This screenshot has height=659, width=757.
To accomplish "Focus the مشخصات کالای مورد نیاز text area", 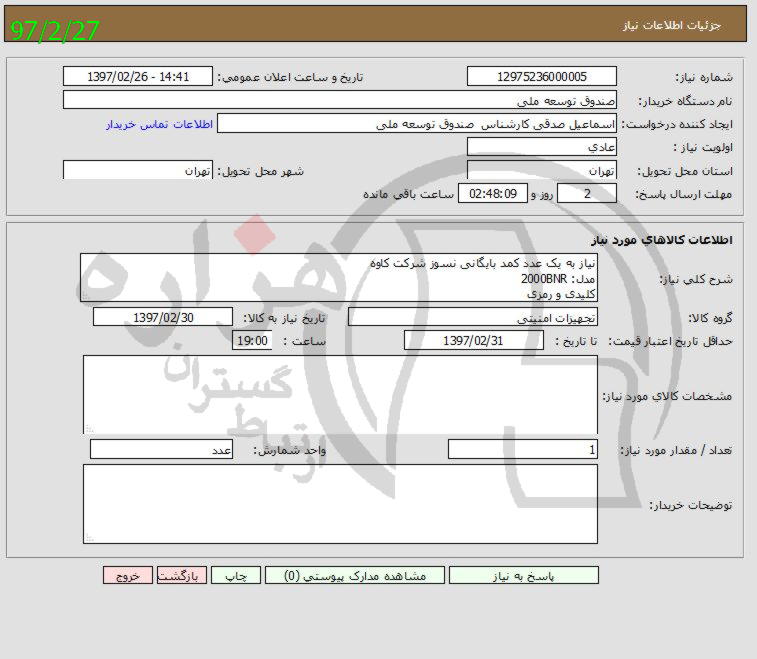I will tap(340, 395).
